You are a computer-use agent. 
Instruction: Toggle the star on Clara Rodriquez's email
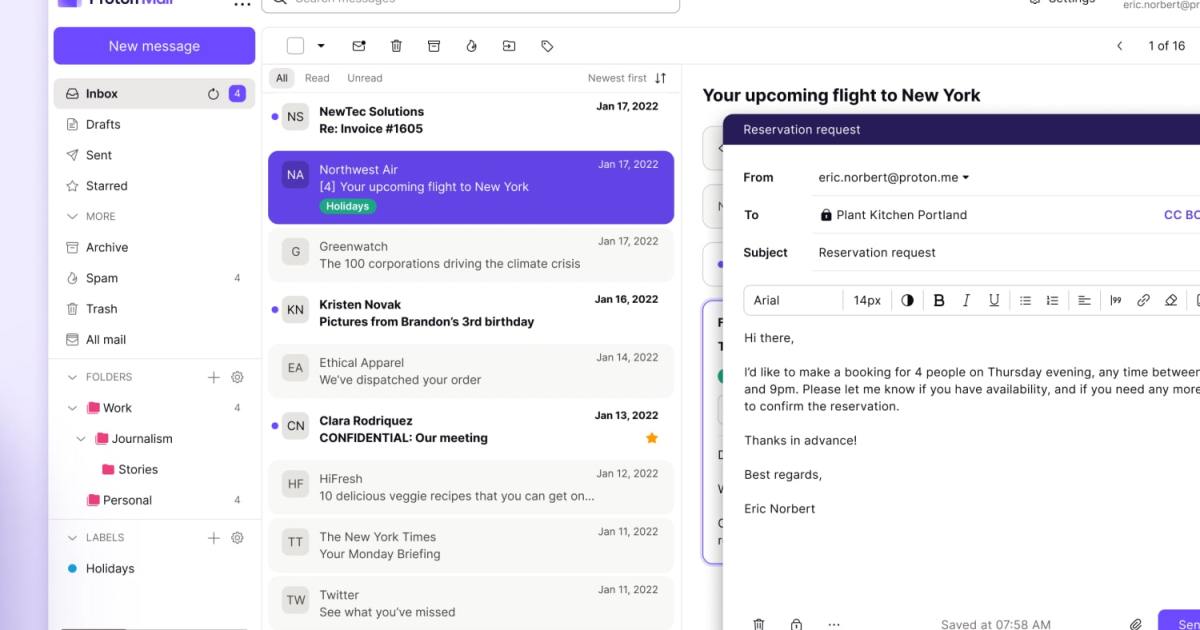652,438
